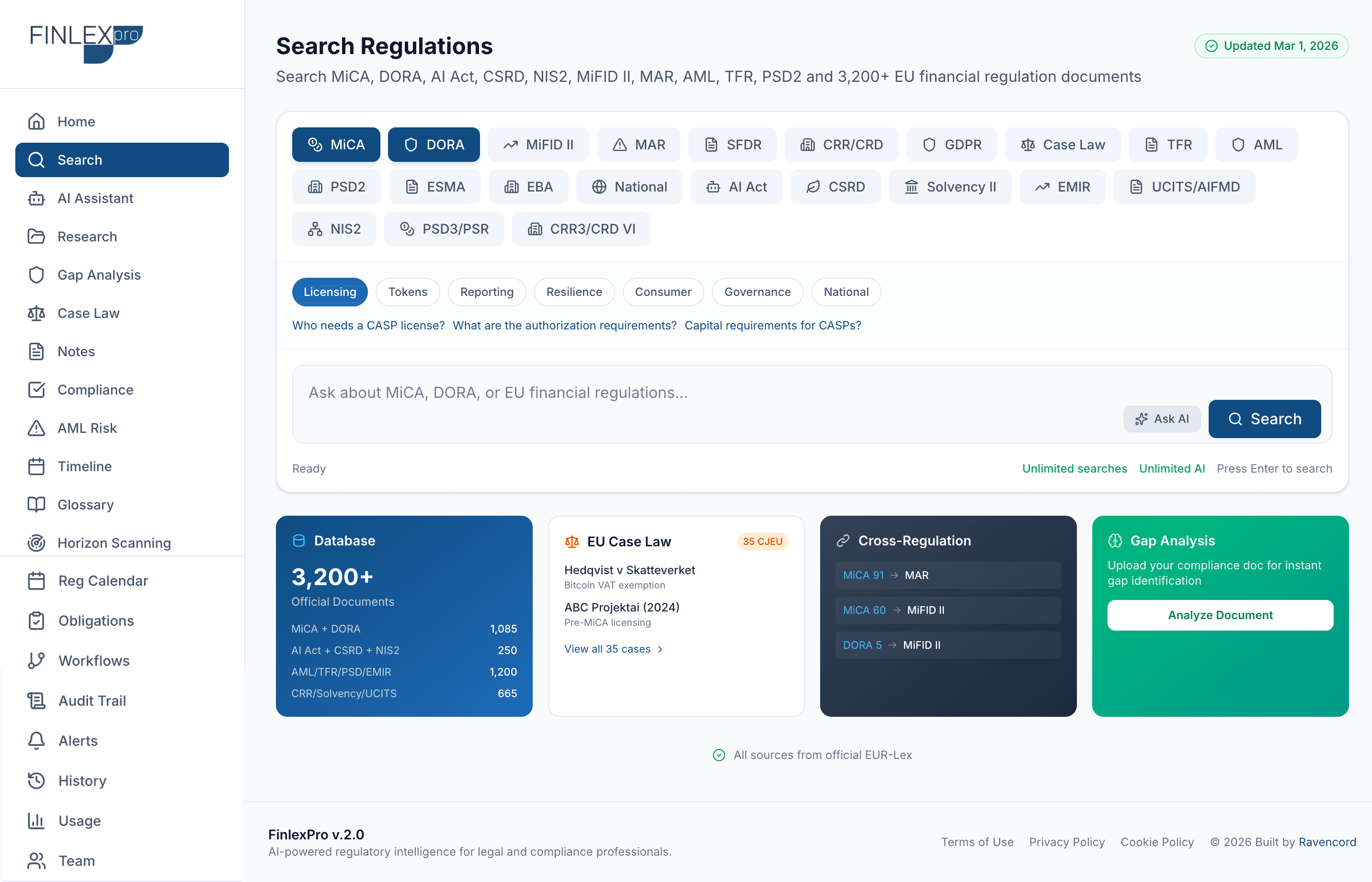Switch to the Resilience topic tab
The image size is (1372, 882).
point(574,292)
